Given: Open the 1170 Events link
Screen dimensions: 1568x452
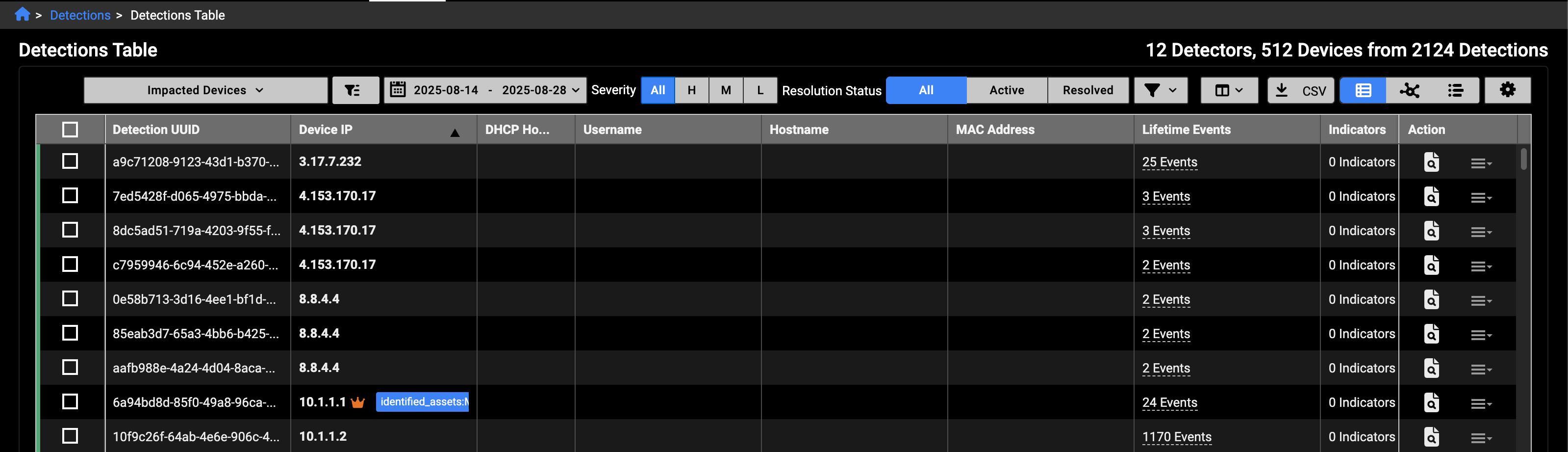Looking at the screenshot, I should (1176, 437).
